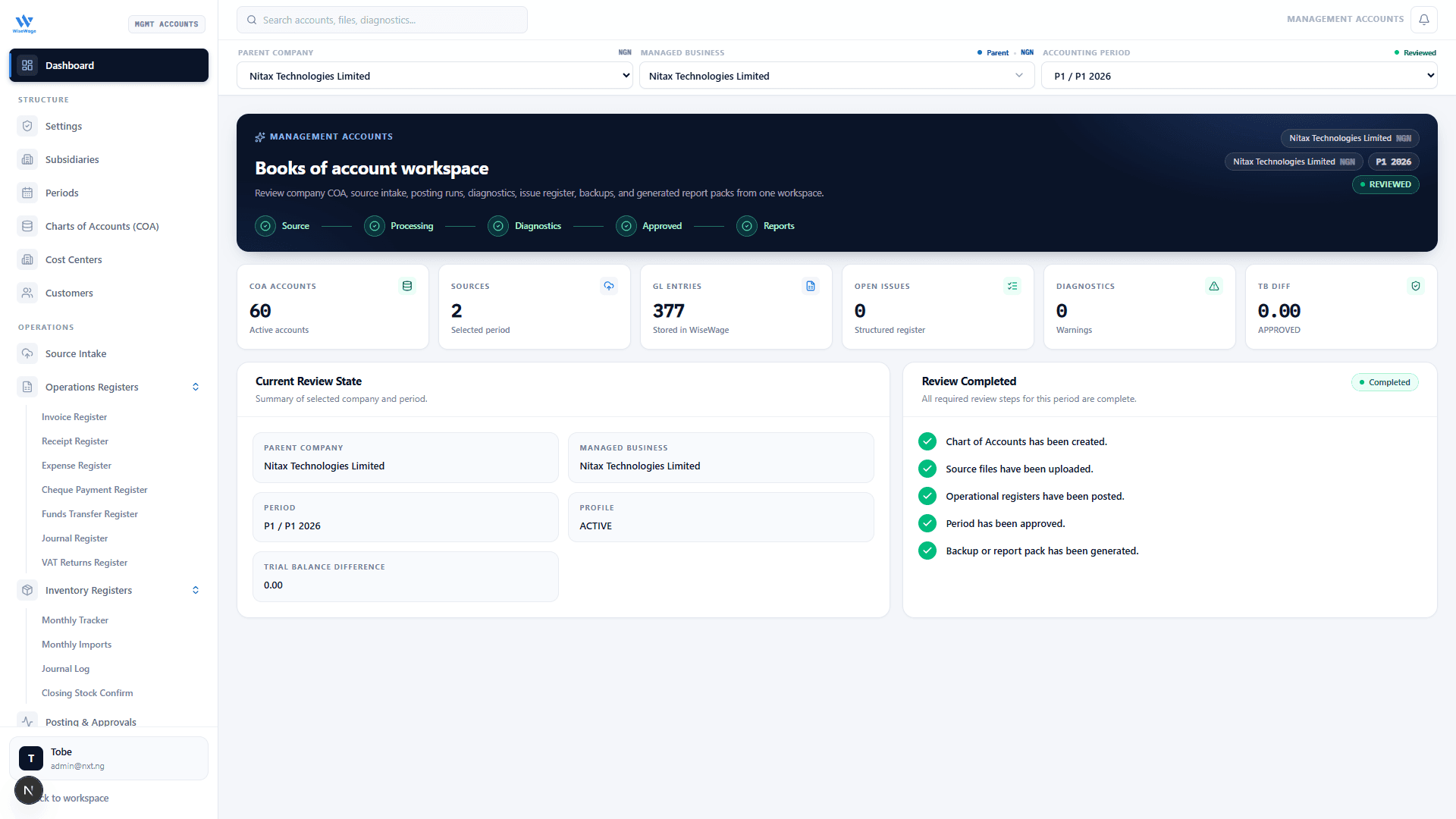This screenshot has height=819, width=1456.
Task: Click the Inventory Registers box icon
Action: tap(27, 590)
